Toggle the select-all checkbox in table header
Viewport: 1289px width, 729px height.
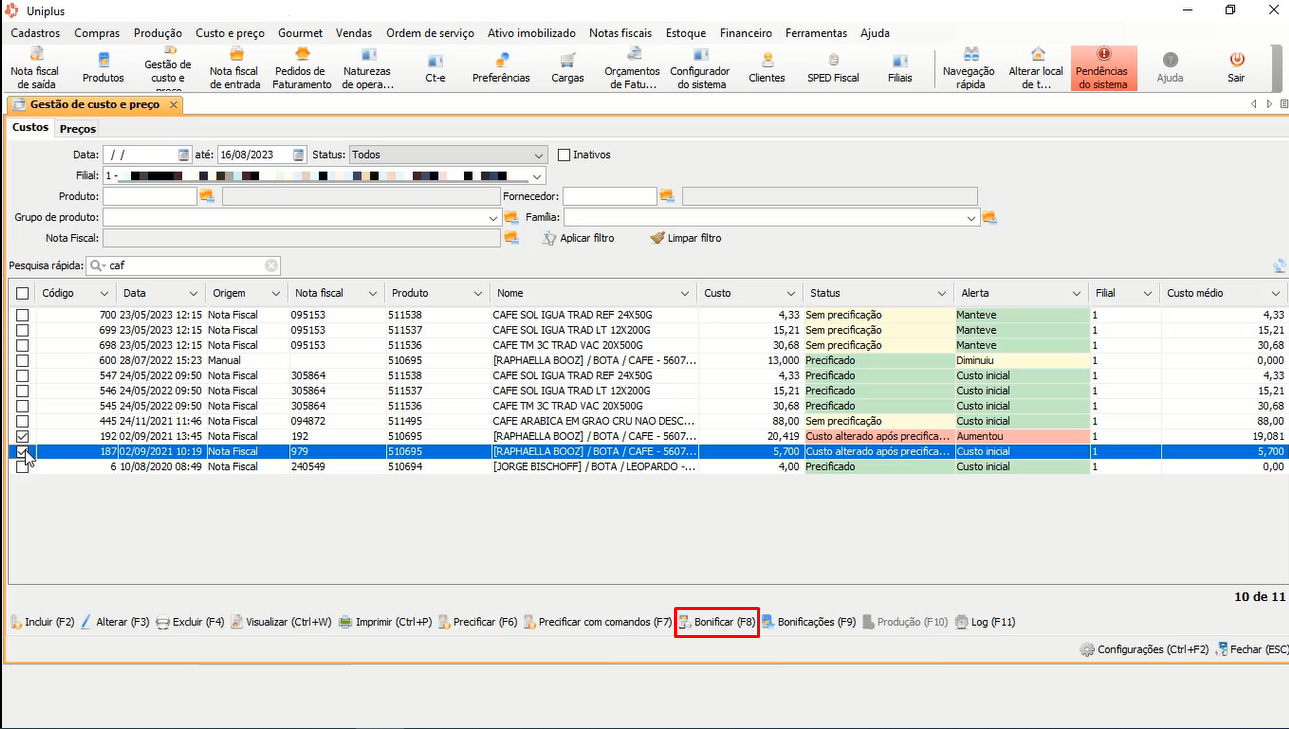tap(22, 293)
